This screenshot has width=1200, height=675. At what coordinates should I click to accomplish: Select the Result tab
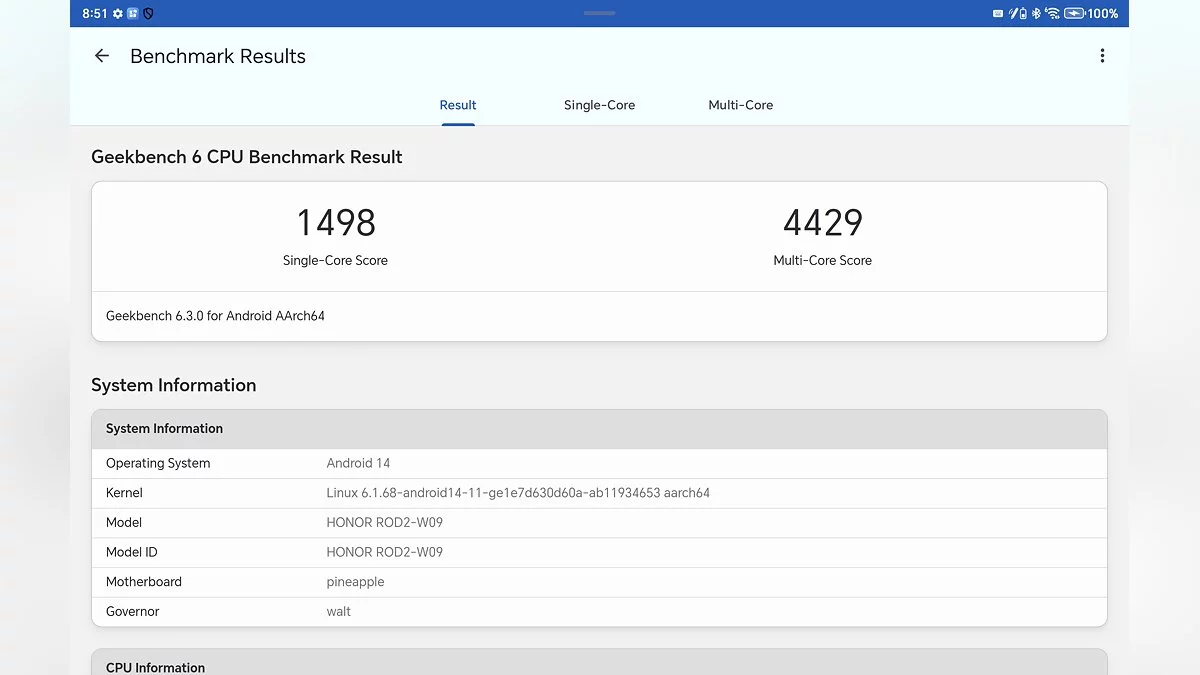458,105
